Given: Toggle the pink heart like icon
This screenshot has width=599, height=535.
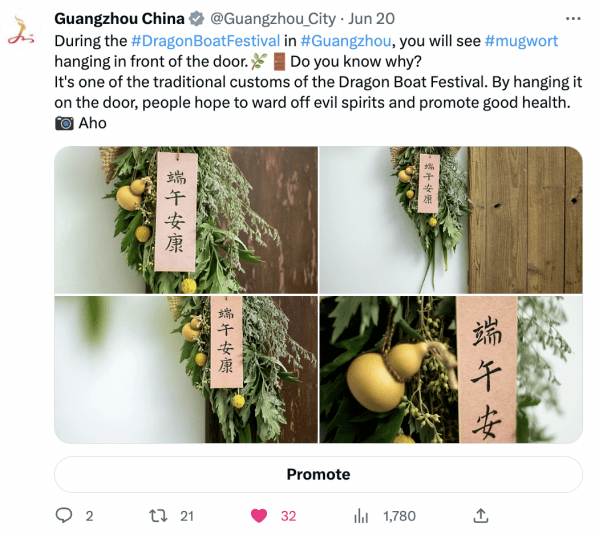Looking at the screenshot, I should pyautogui.click(x=259, y=516).
